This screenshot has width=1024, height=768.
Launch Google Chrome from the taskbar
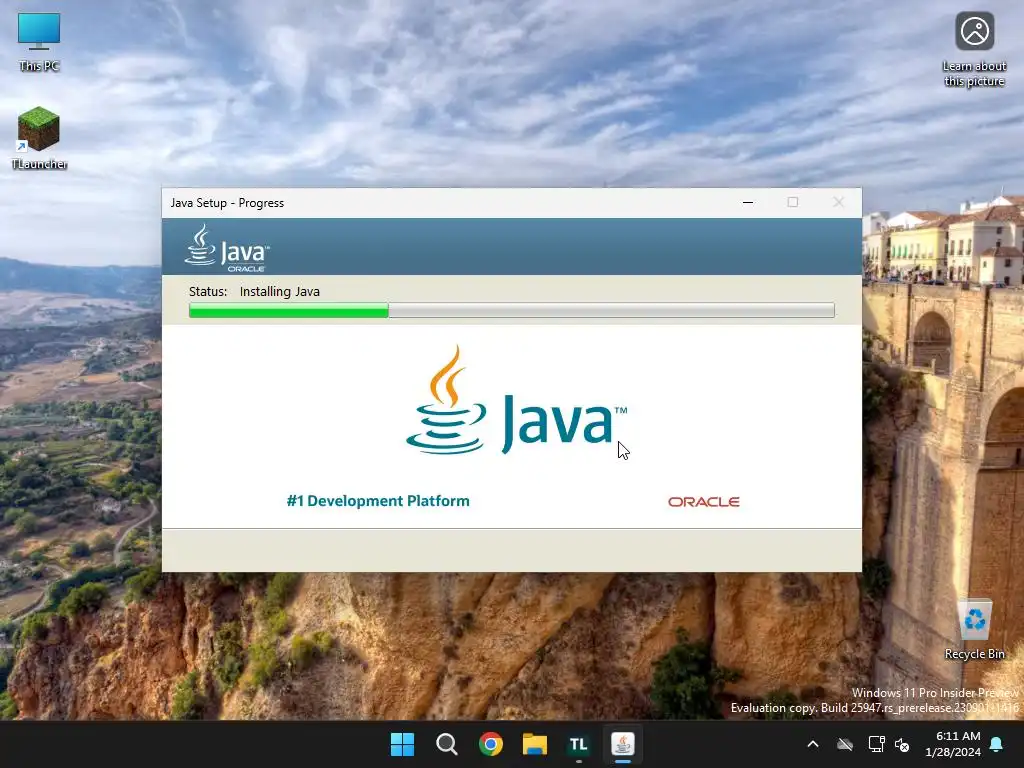(x=490, y=744)
